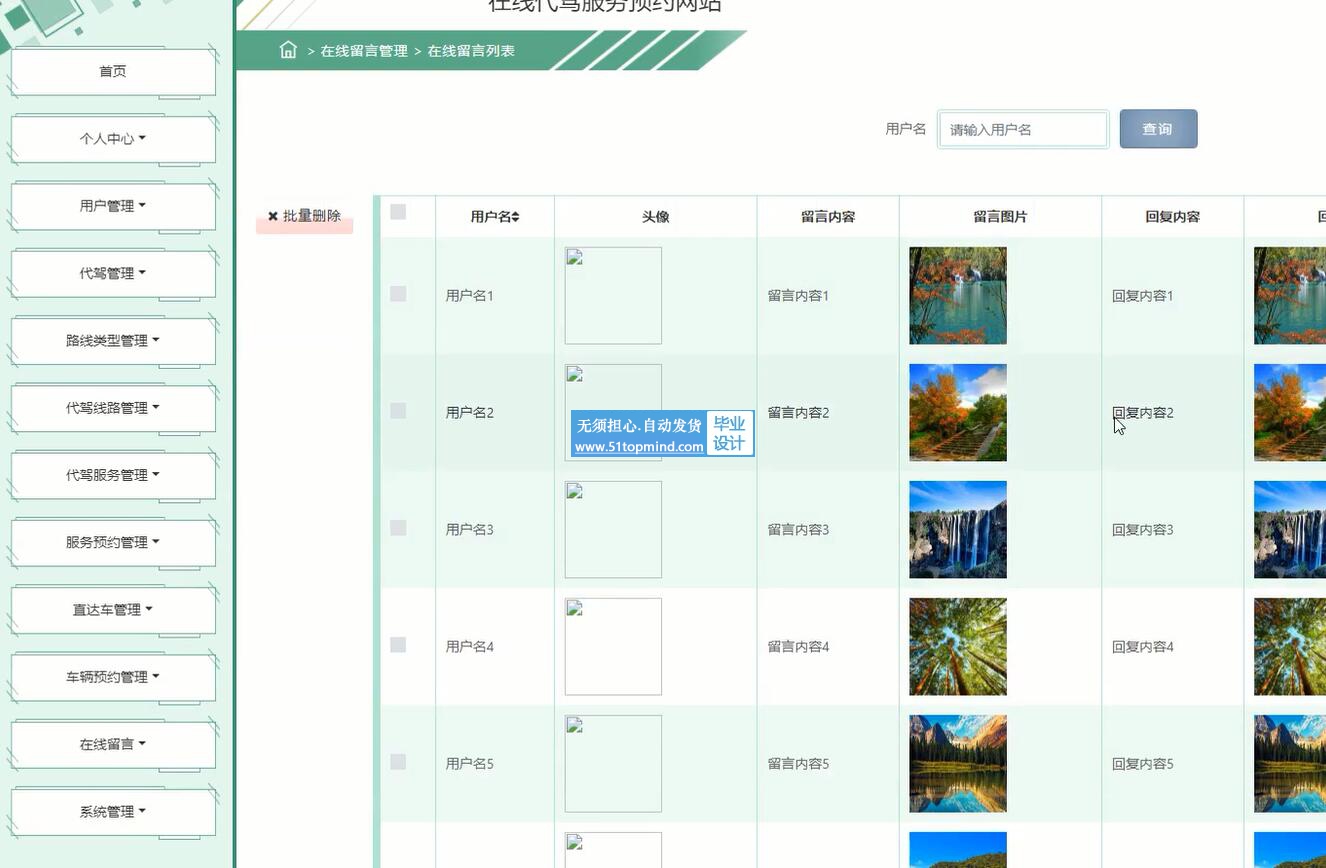The image size is (1326, 868).
Task: Check the row checkbox for 用户名5
Action: [398, 762]
